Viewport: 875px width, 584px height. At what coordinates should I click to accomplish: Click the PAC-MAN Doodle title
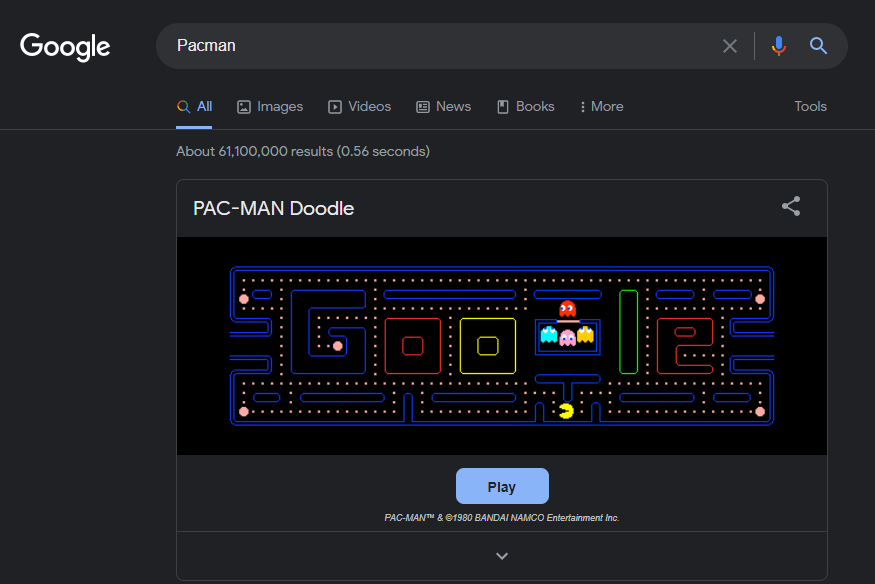pyautogui.click(x=273, y=209)
